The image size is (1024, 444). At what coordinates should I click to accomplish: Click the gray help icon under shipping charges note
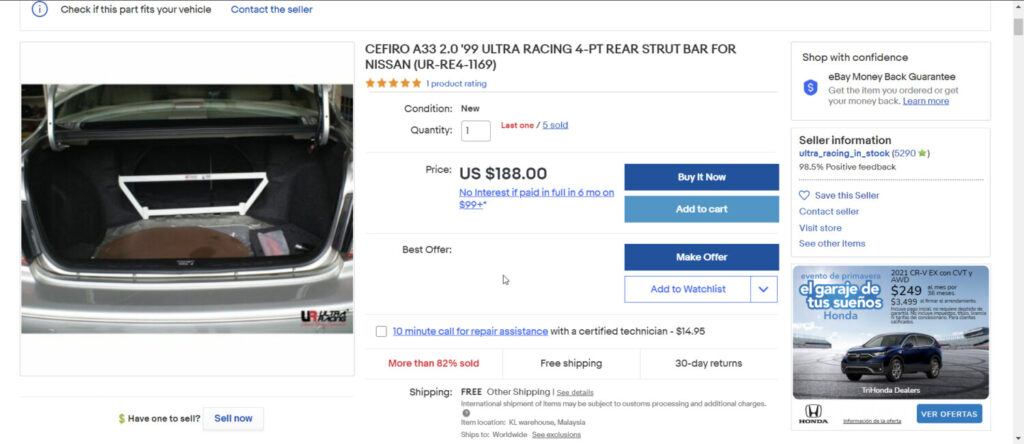click(x=466, y=413)
